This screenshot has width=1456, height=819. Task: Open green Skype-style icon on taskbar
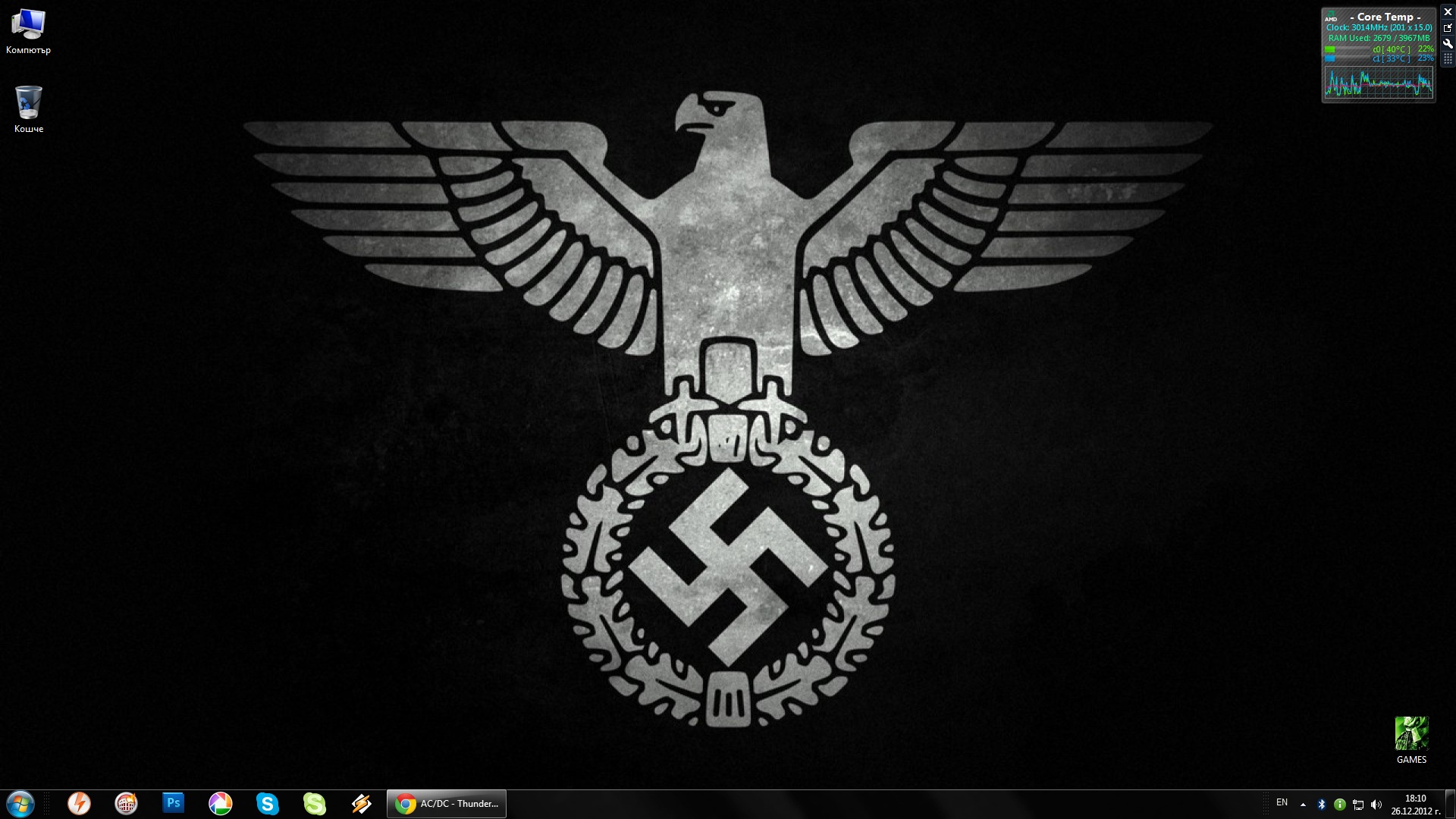coord(314,804)
